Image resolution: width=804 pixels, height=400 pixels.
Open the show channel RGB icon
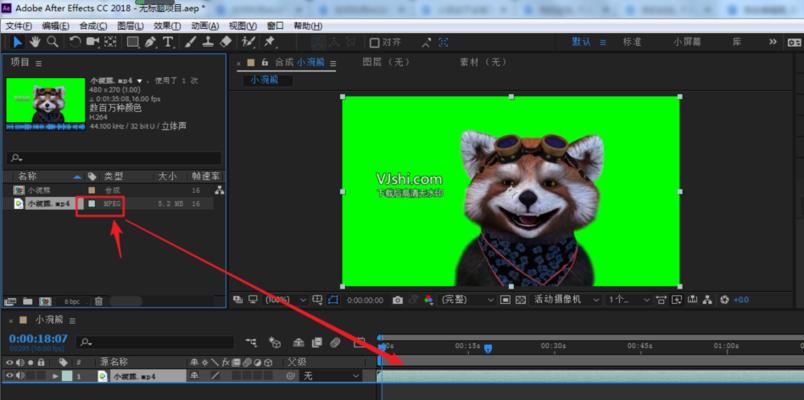[x=429, y=300]
